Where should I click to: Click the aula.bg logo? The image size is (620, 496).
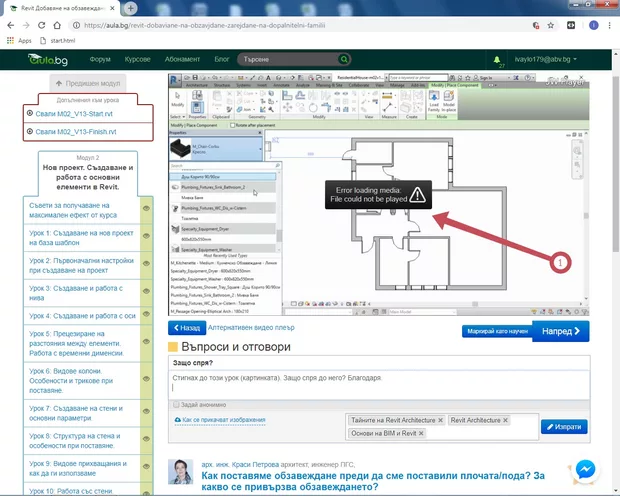coord(49,61)
